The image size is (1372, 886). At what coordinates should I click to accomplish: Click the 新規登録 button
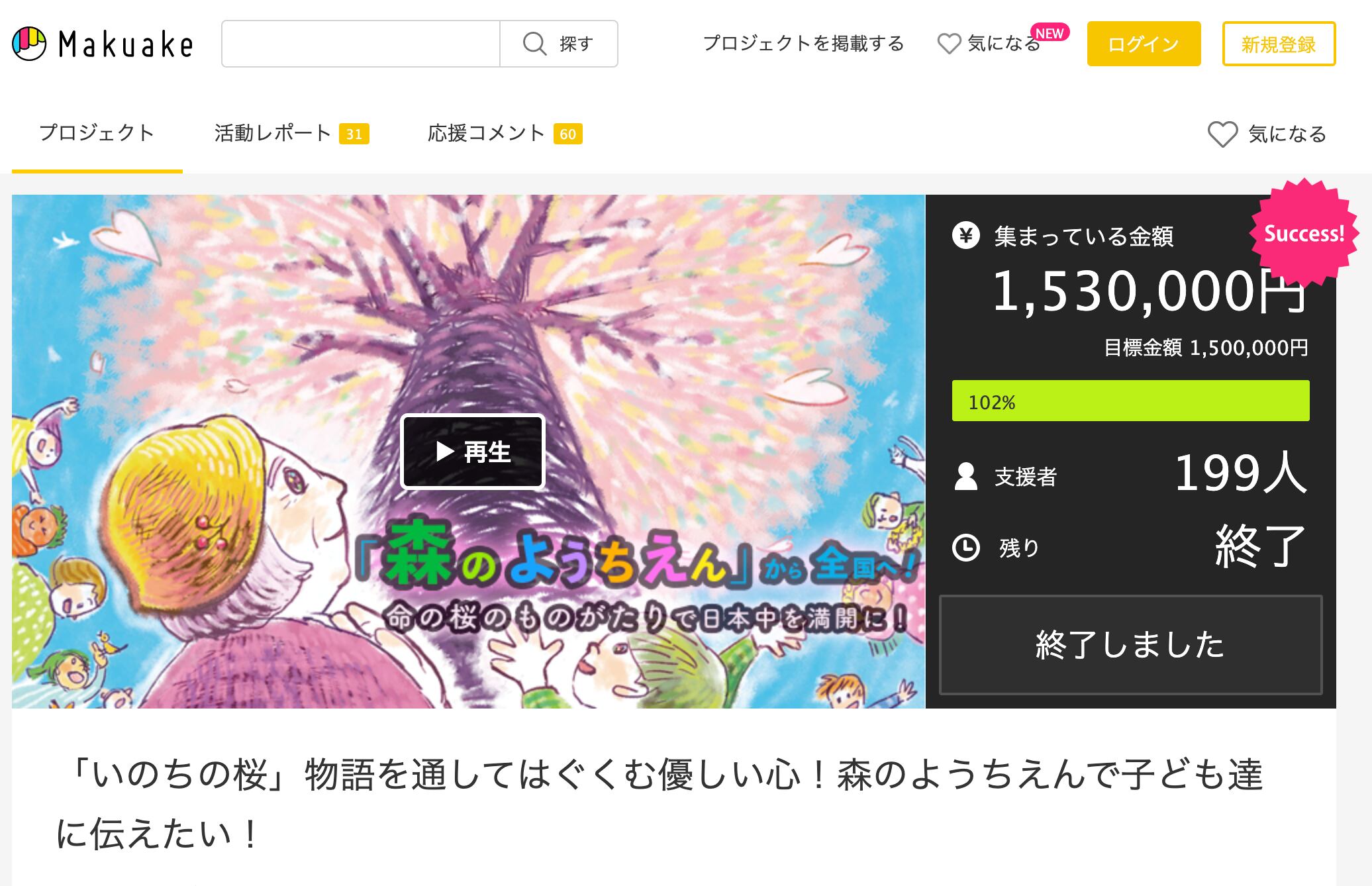point(1279,44)
